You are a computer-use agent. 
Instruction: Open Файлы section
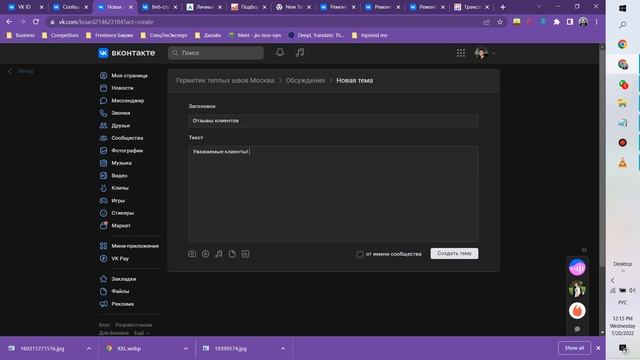tap(115, 291)
